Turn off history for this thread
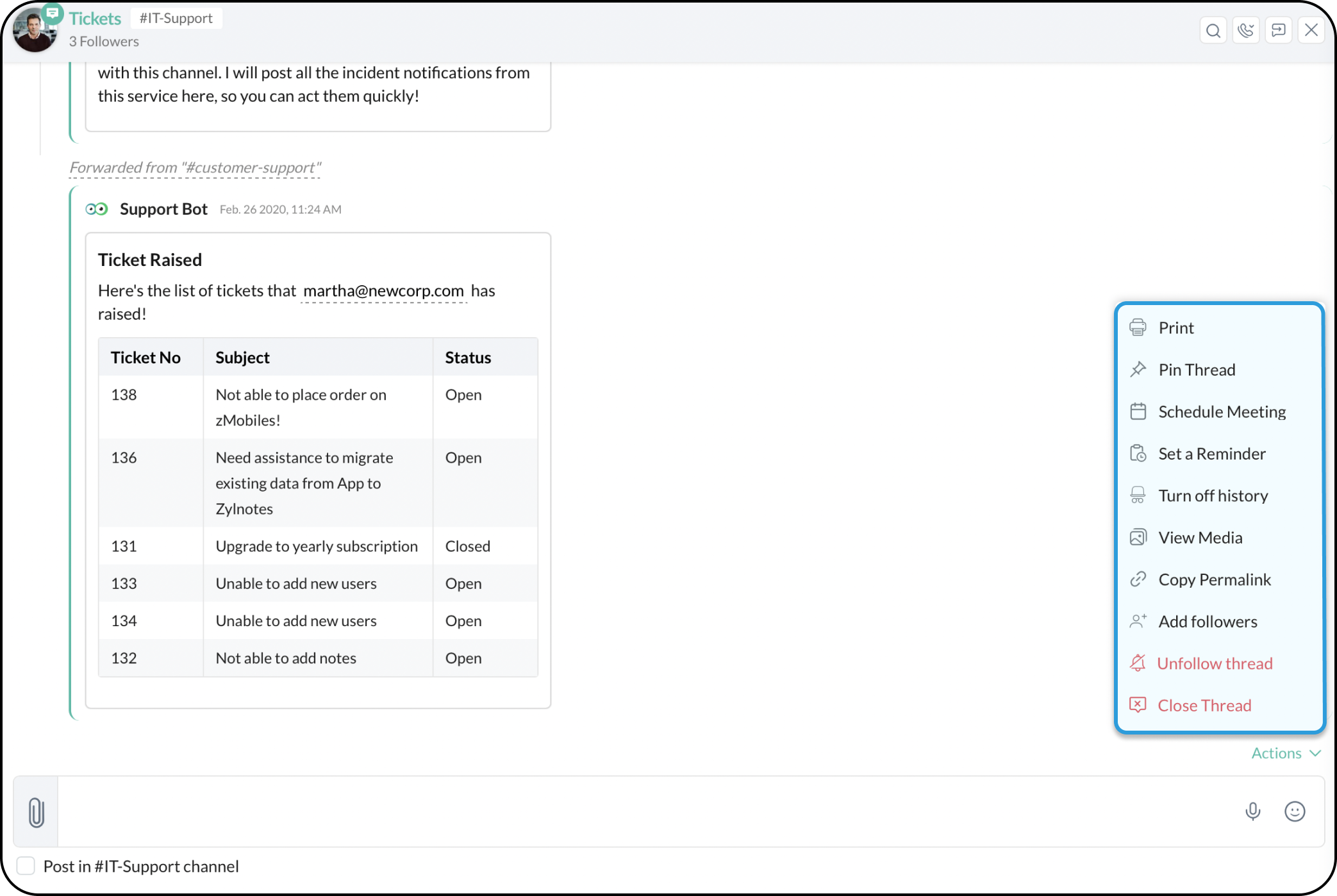The height and width of the screenshot is (896, 1337). (1213, 495)
